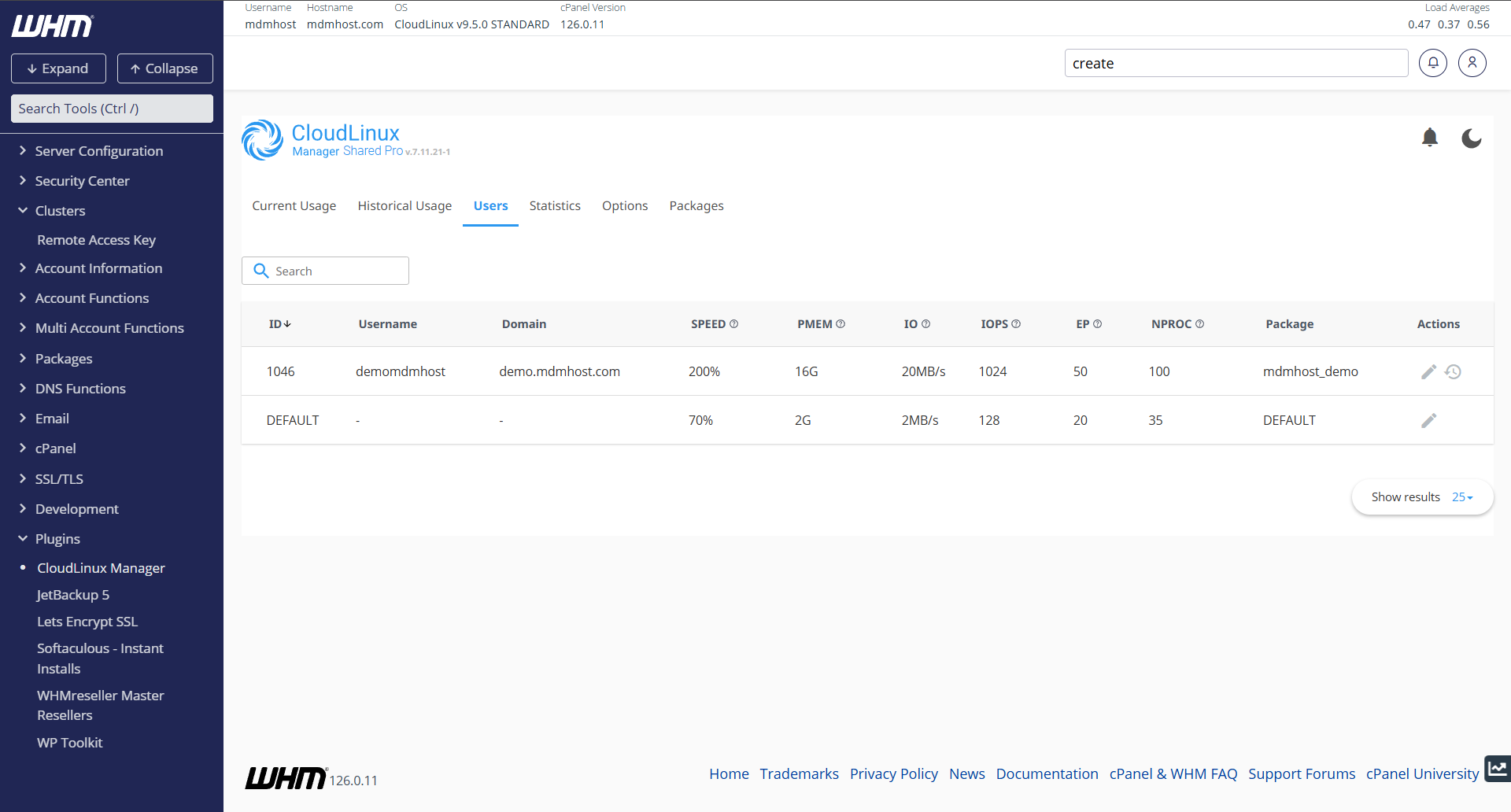This screenshot has height=812, width=1511.
Task: Click the users search magnifier icon
Action: coord(261,271)
